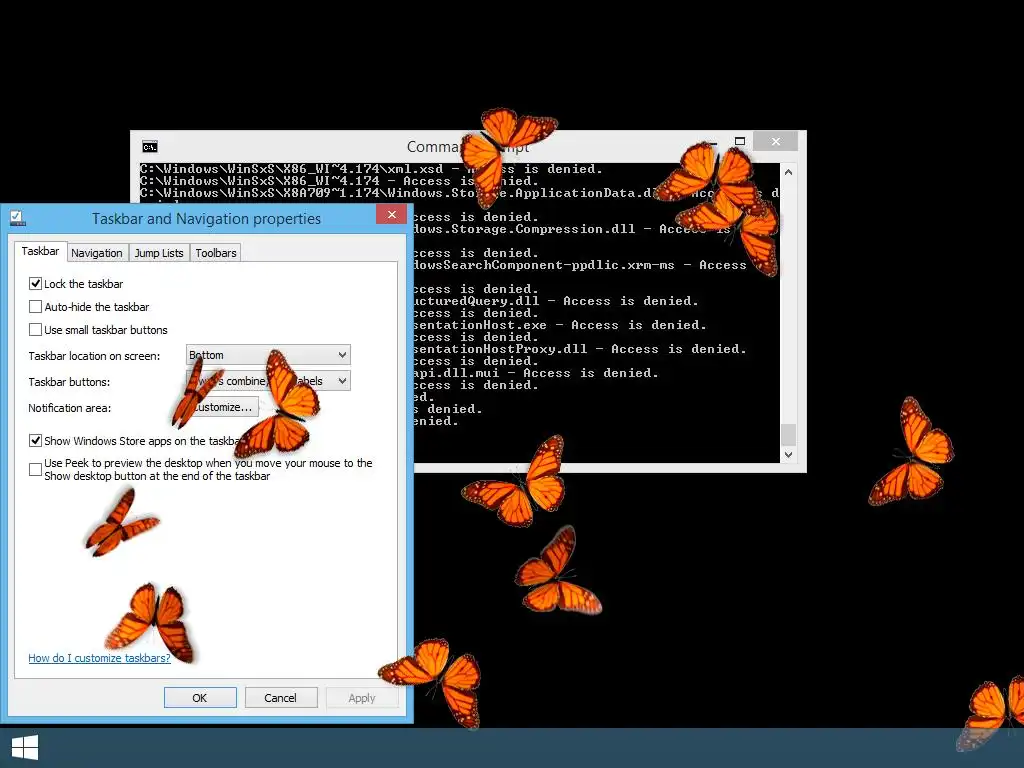Click the Taskbar buttons label

coord(69,382)
